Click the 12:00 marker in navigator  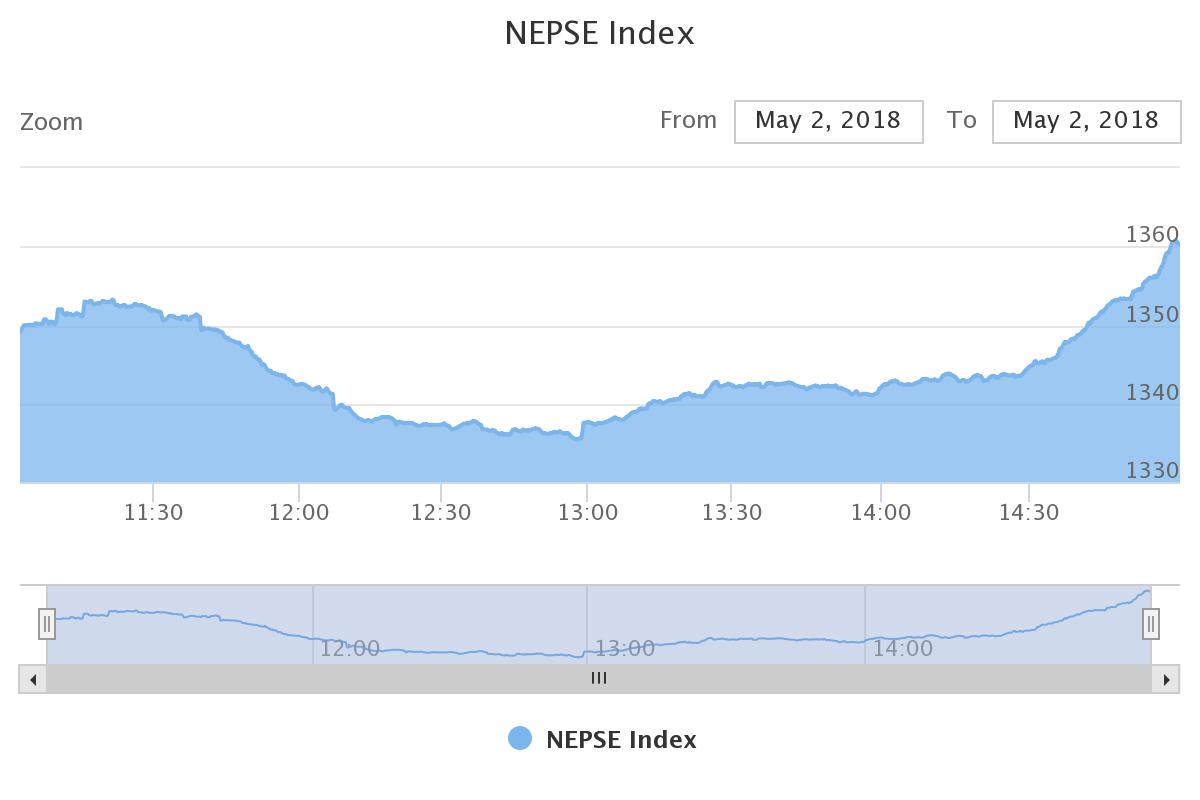[x=349, y=649]
